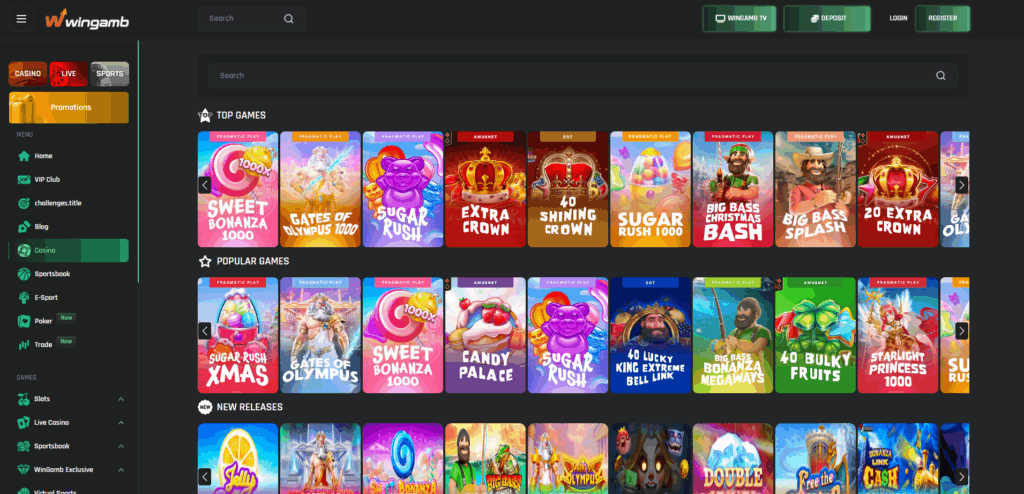This screenshot has width=1024, height=494.
Task: Open the hamburger menu icon
Action: click(21, 19)
